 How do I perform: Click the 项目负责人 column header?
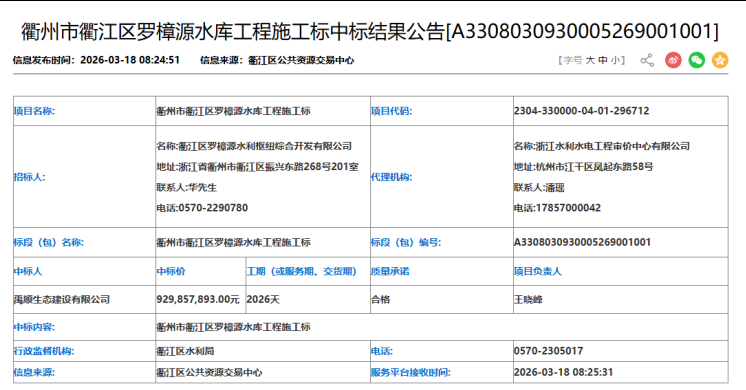pos(538,272)
